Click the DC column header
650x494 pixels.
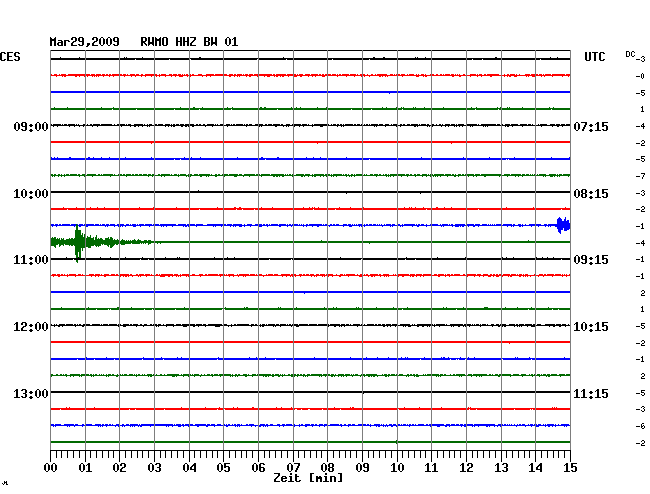click(630, 54)
